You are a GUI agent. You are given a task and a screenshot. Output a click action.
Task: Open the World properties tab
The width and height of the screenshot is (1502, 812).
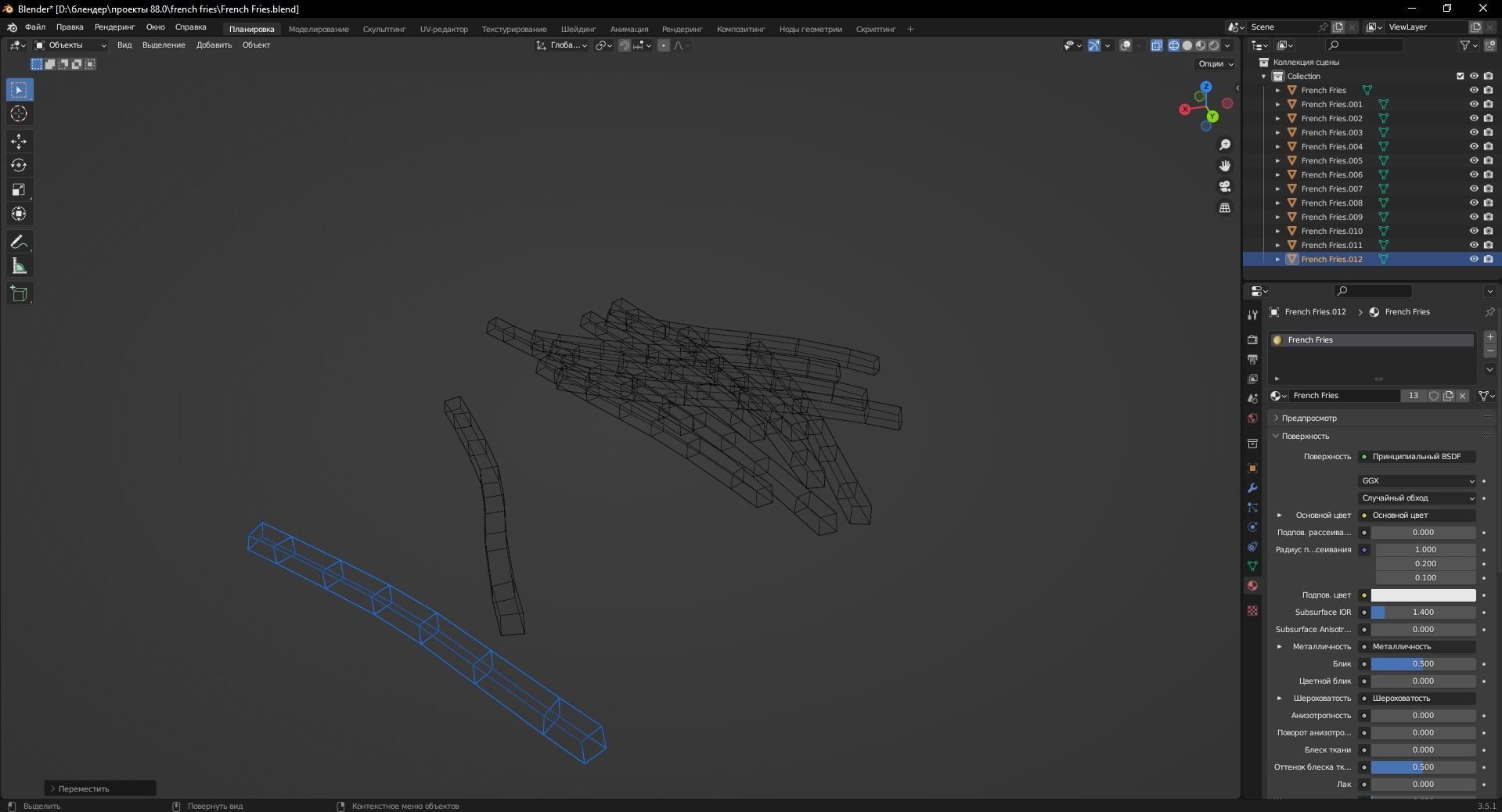click(x=1252, y=419)
